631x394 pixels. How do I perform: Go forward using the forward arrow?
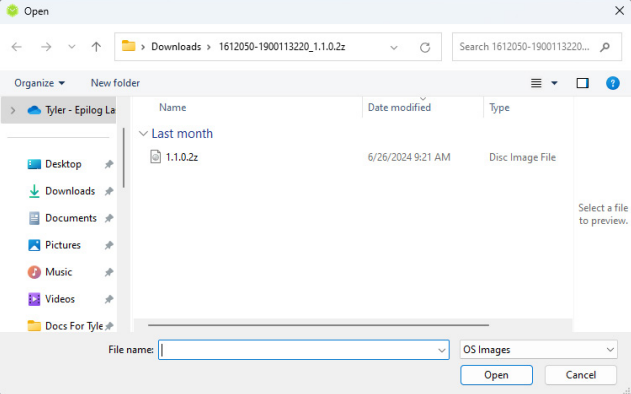46,47
